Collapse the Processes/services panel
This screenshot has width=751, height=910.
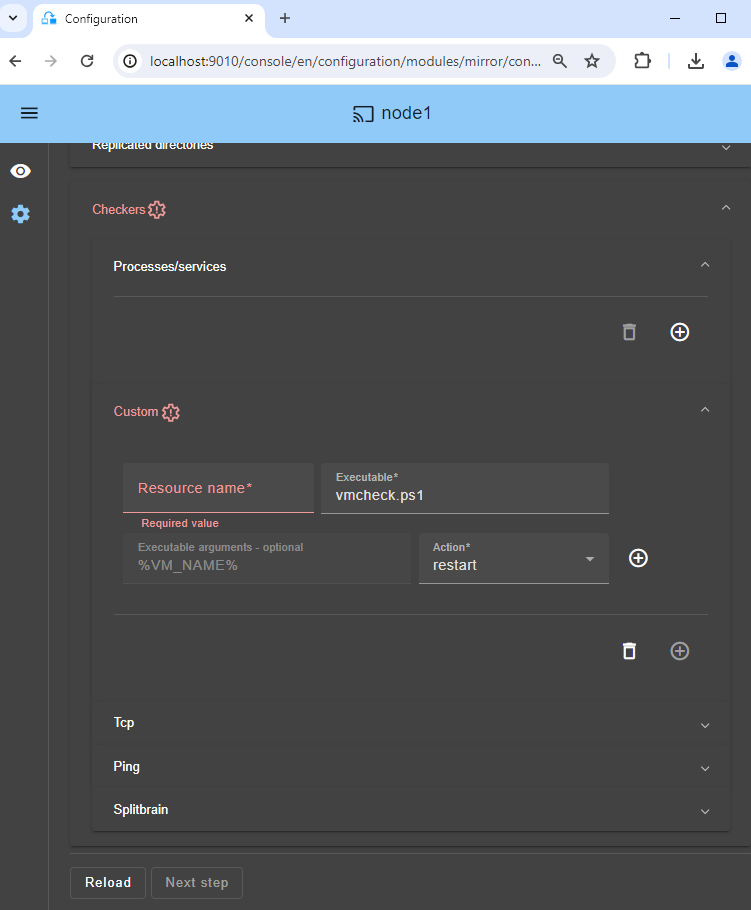pyautogui.click(x=705, y=265)
